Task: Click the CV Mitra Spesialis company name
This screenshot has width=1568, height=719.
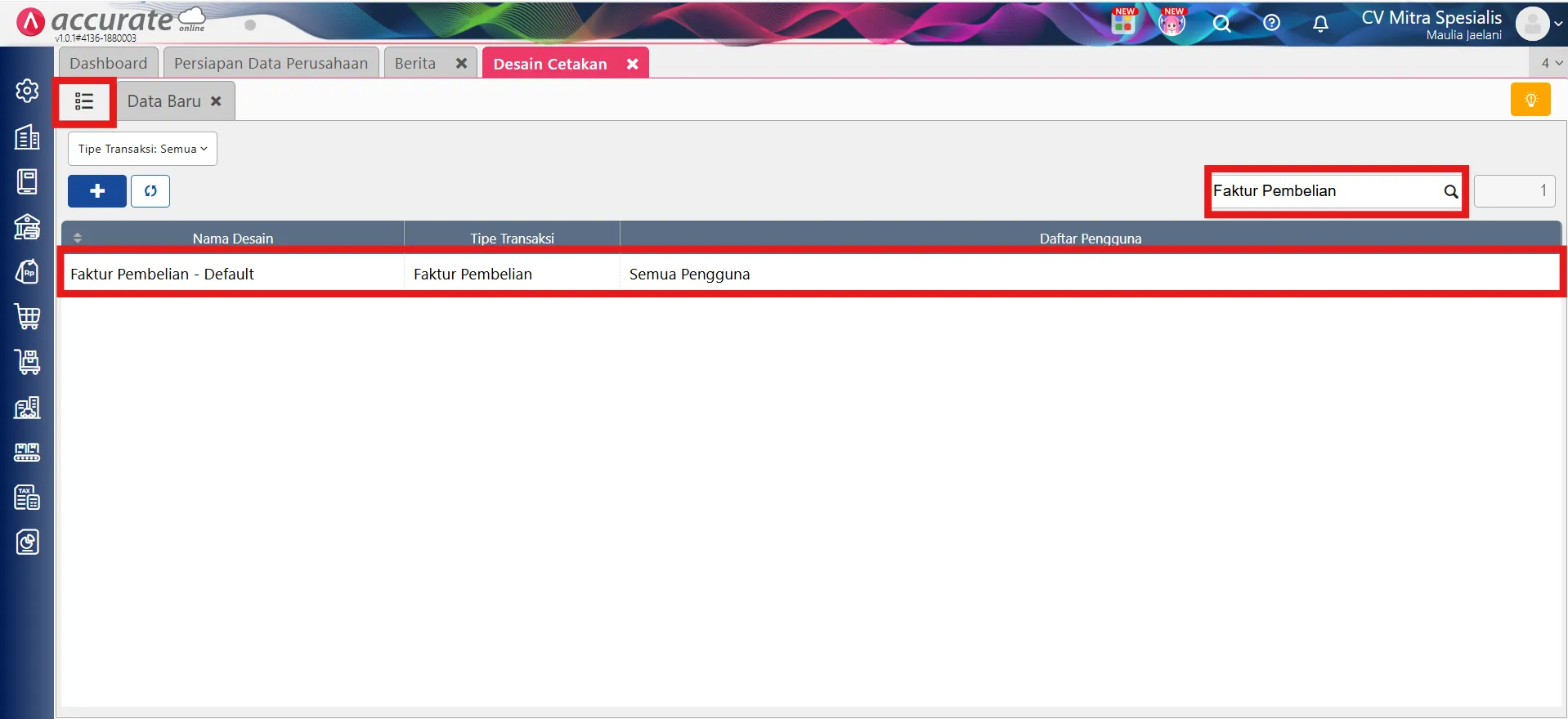Action: point(1431,18)
